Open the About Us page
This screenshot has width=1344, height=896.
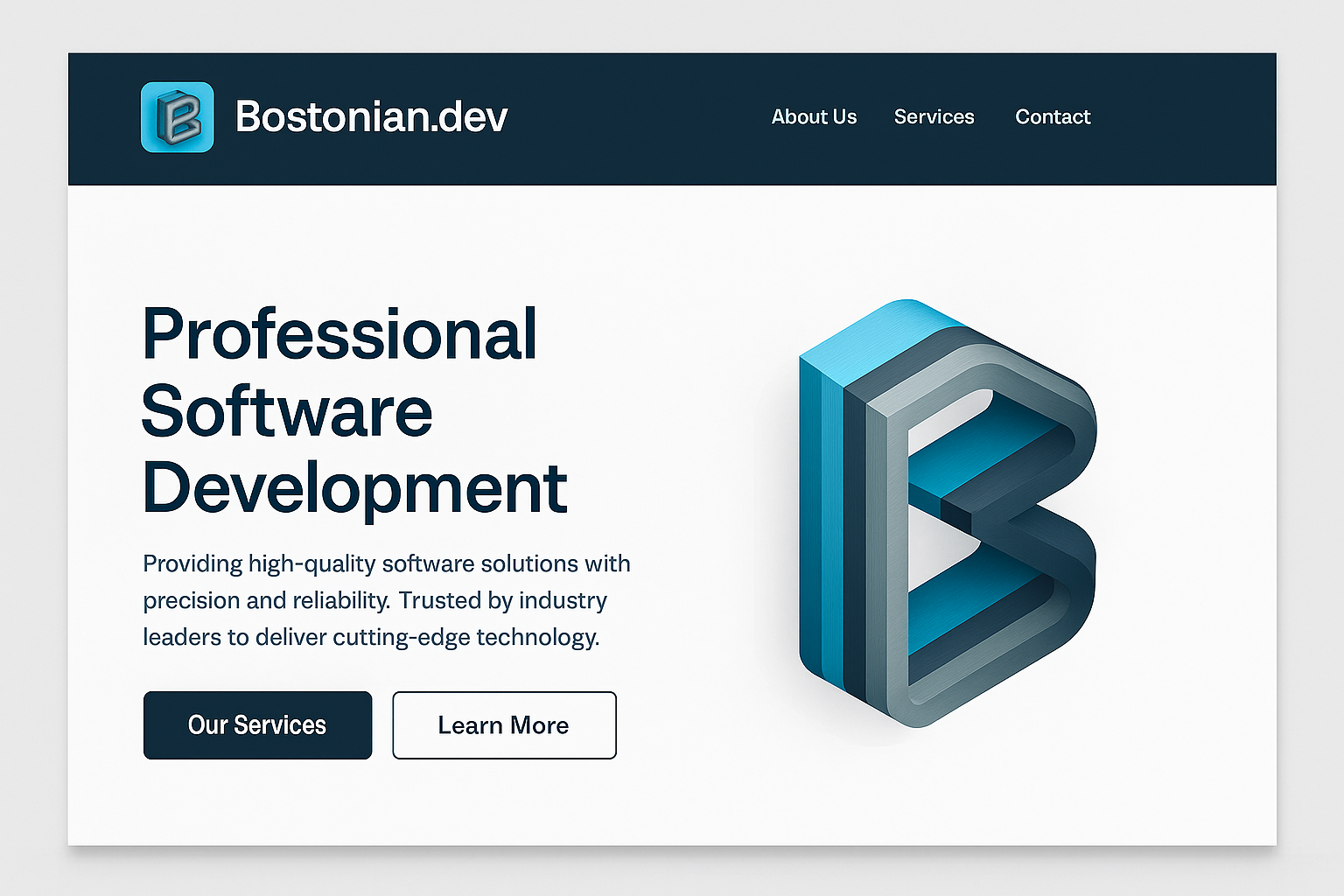tap(814, 117)
